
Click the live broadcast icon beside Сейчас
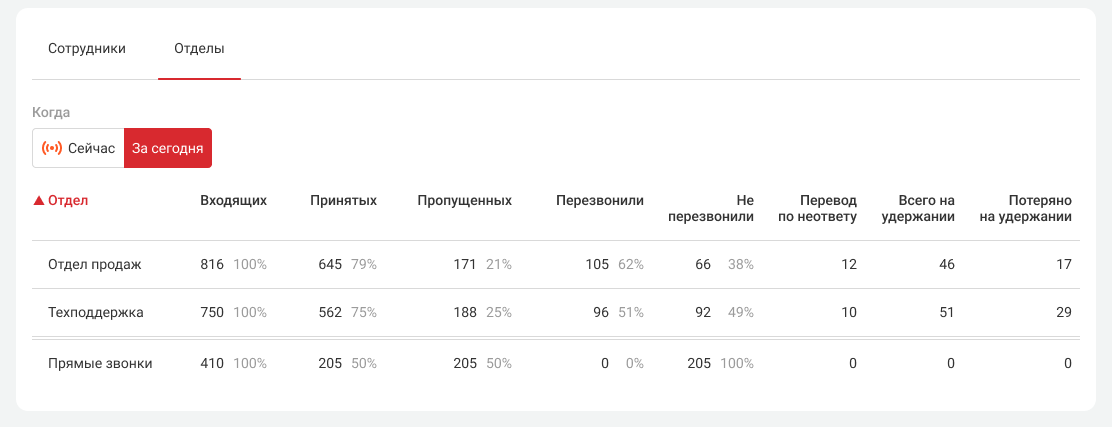coord(51,148)
